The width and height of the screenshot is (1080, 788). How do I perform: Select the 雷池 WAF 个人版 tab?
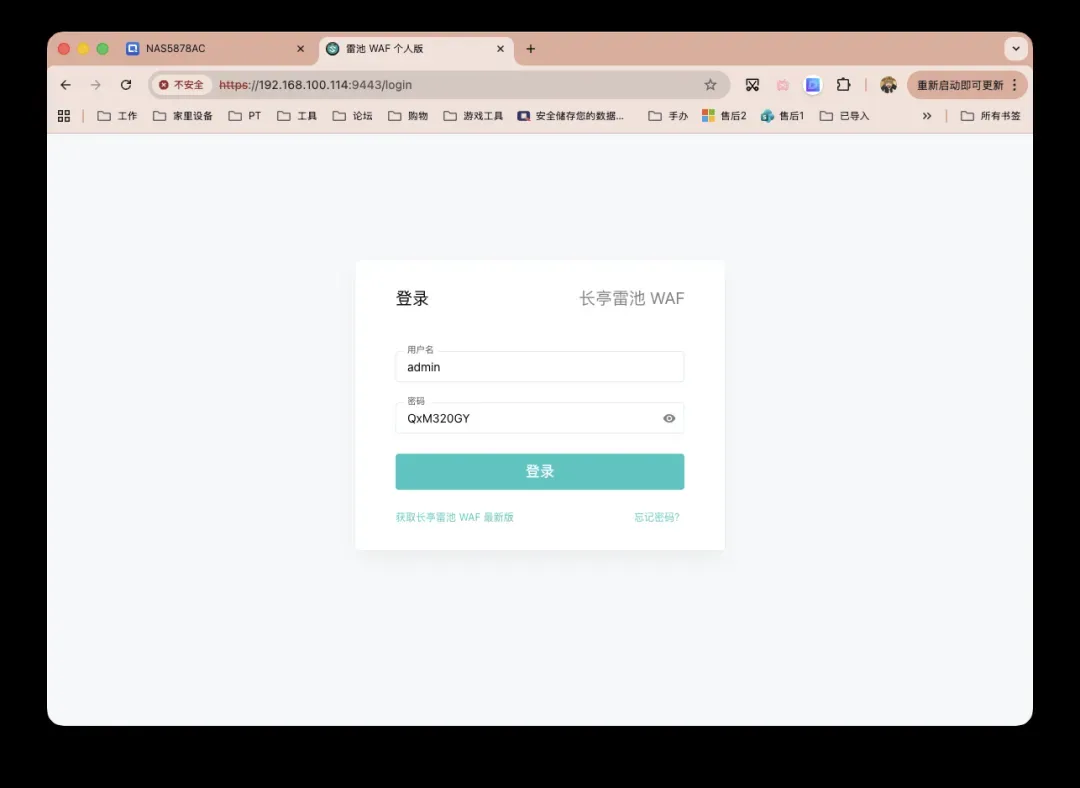pyautogui.click(x=416, y=49)
